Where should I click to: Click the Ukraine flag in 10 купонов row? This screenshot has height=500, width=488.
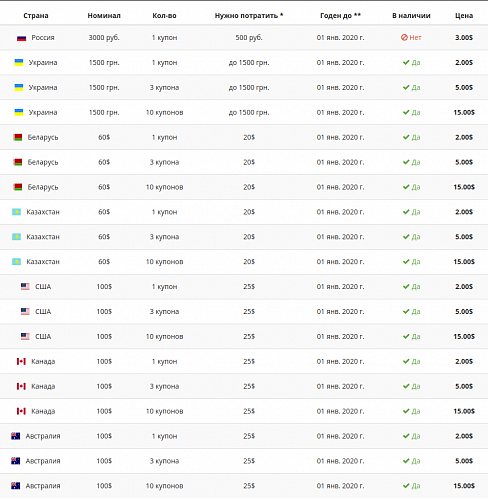19,112
